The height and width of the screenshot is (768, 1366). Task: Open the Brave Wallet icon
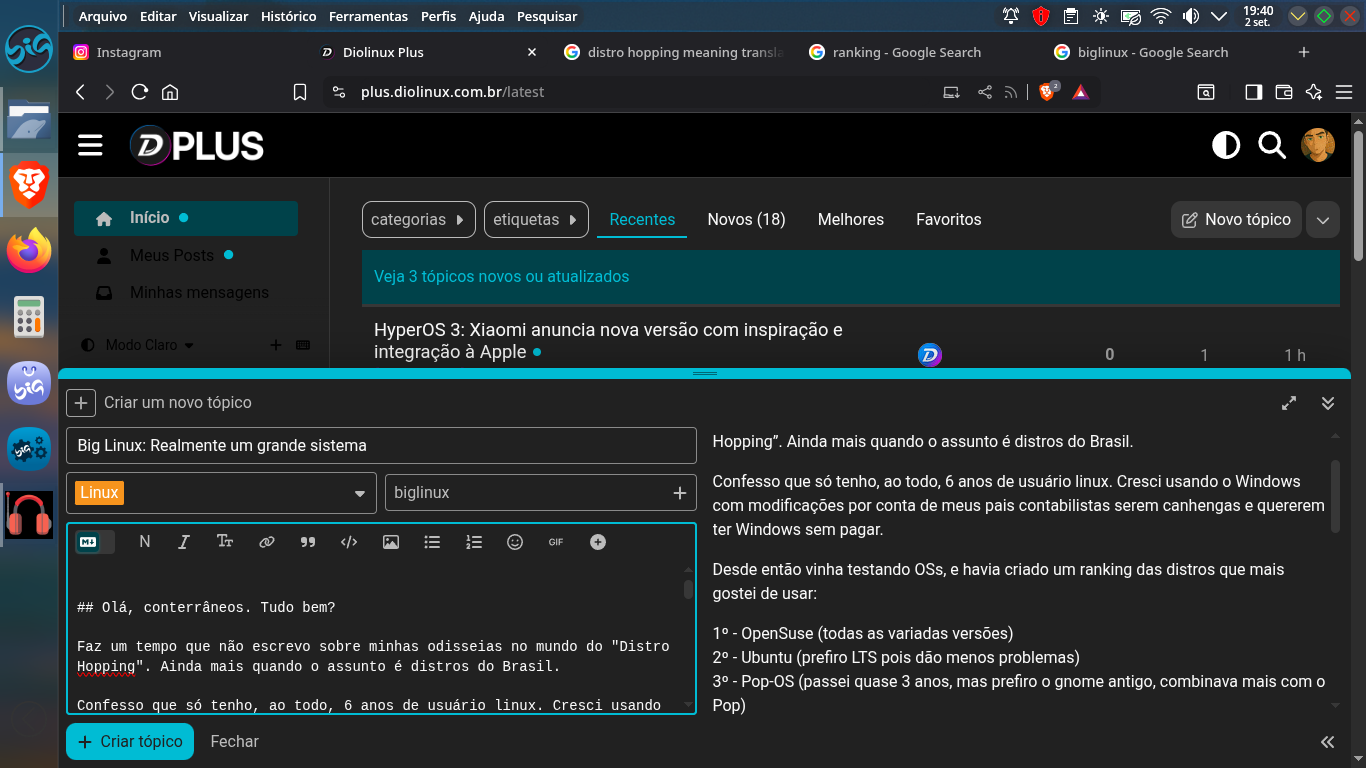pyautogui.click(x=1284, y=92)
